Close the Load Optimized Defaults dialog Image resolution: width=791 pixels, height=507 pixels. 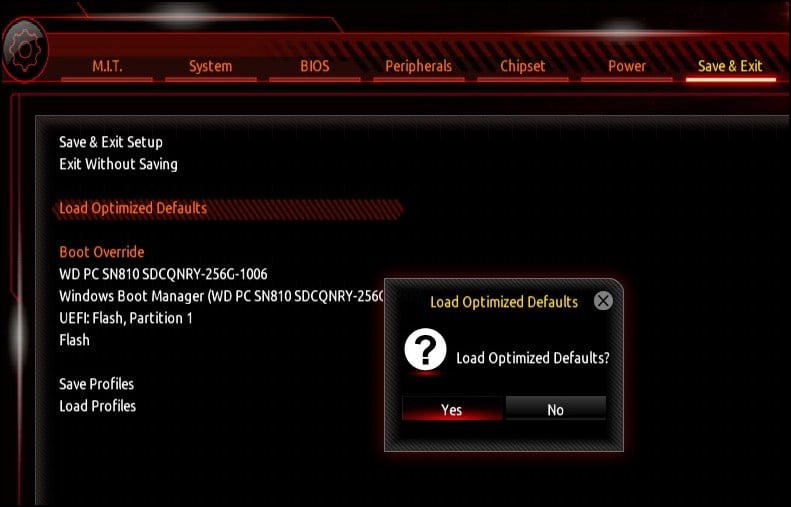pyautogui.click(x=603, y=301)
